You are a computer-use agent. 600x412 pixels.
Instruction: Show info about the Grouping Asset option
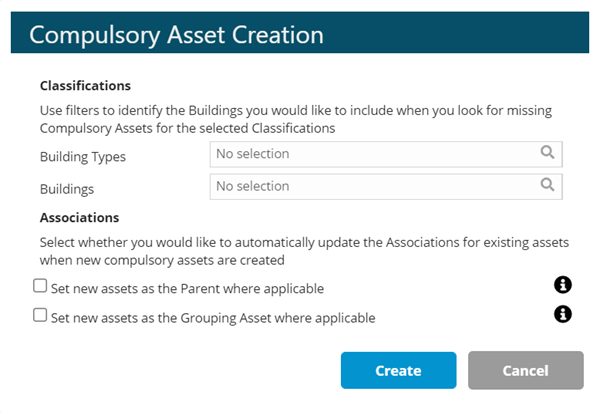563,314
